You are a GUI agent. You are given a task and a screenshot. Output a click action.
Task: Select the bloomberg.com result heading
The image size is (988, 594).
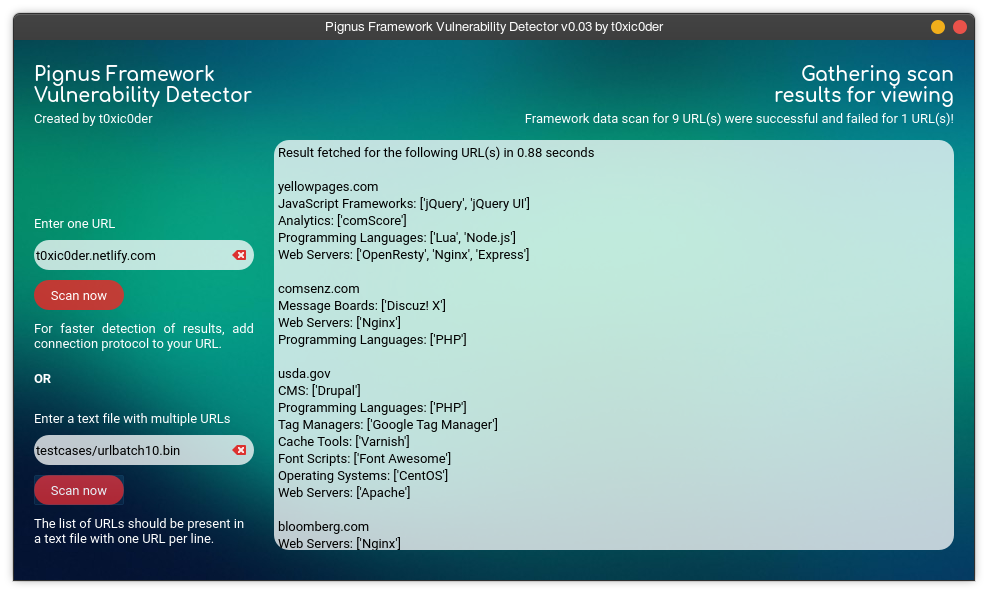(323, 527)
